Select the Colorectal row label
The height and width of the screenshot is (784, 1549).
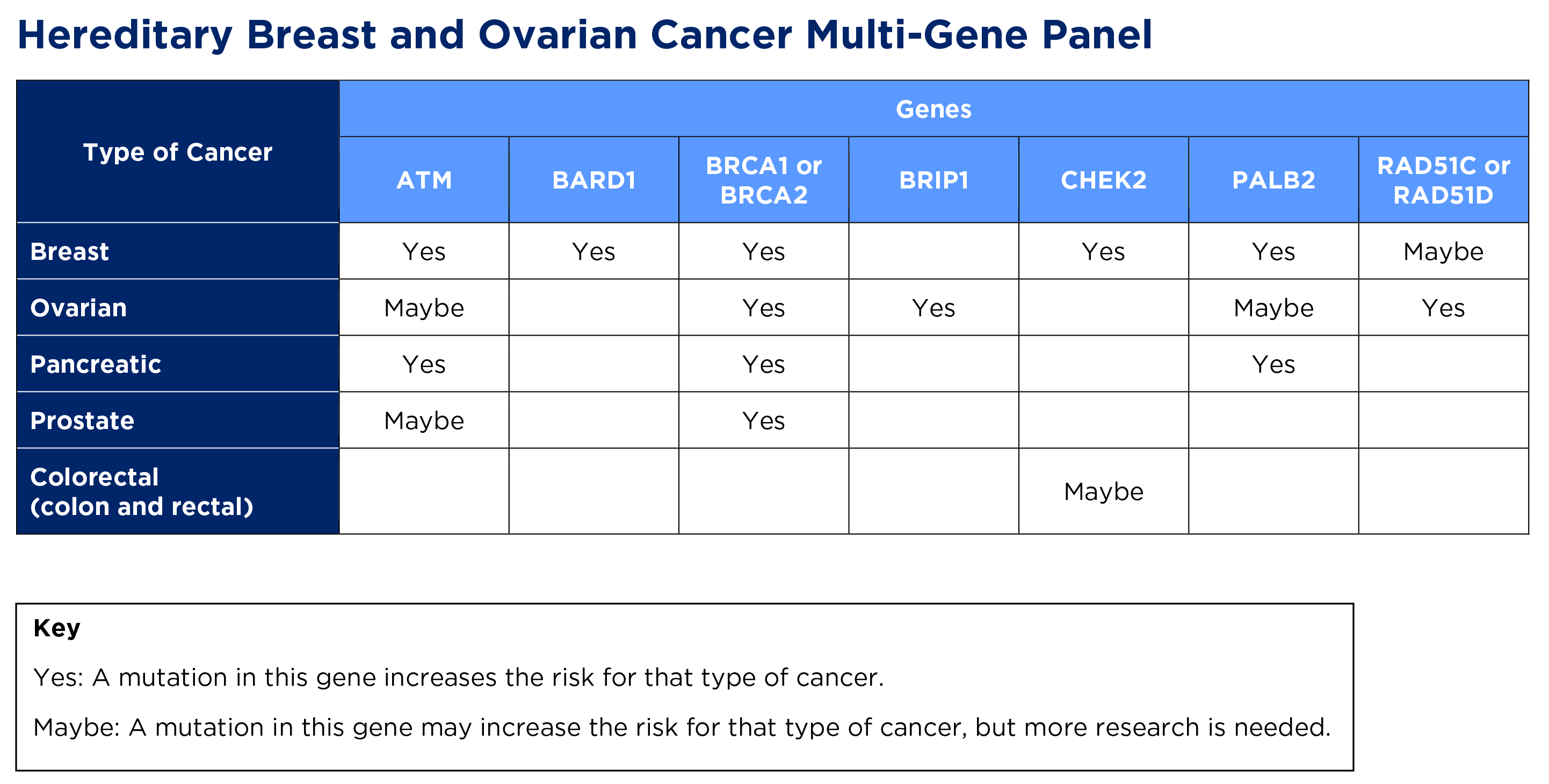141,492
